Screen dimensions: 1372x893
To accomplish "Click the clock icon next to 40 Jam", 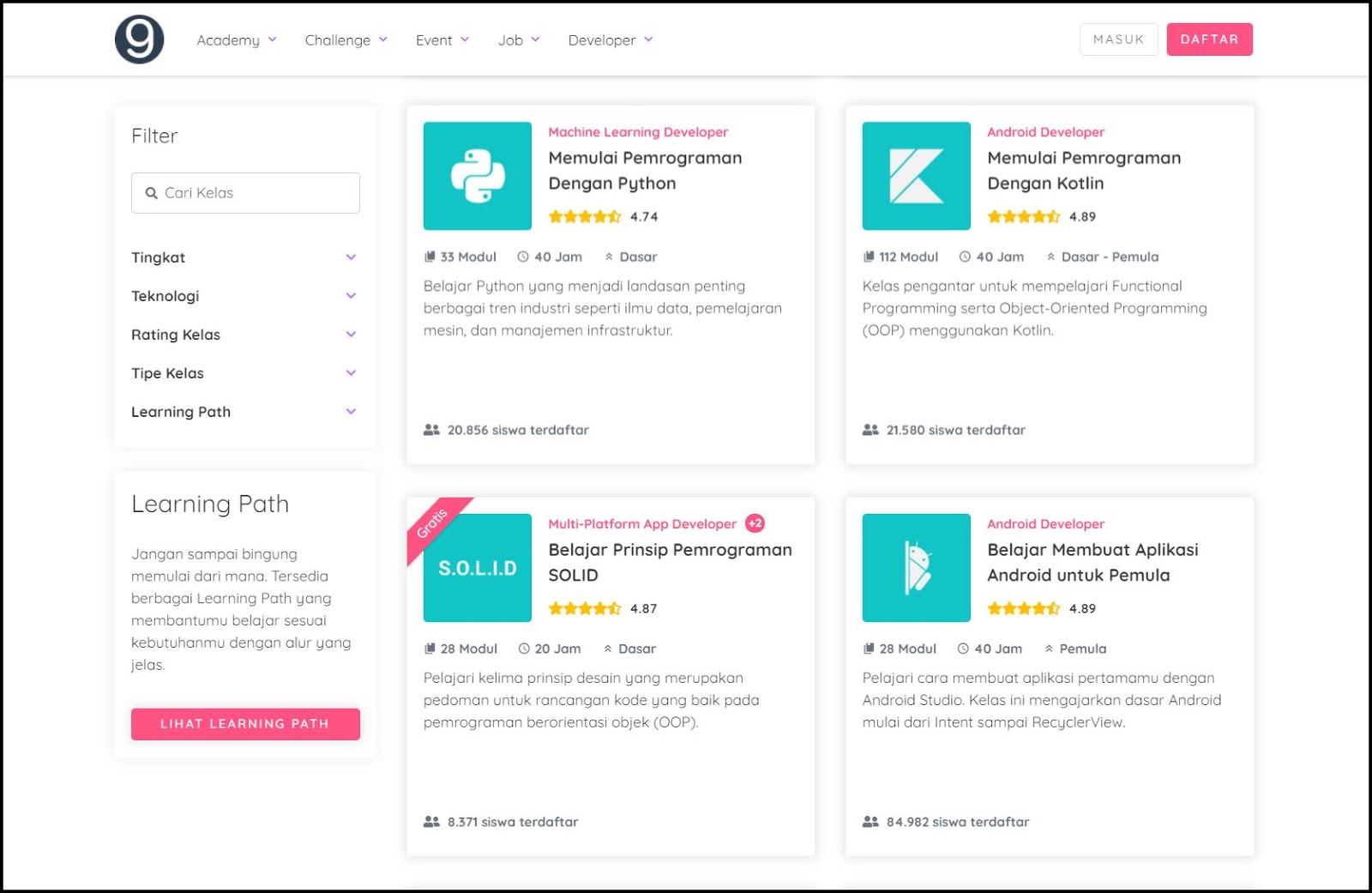I will point(521,256).
